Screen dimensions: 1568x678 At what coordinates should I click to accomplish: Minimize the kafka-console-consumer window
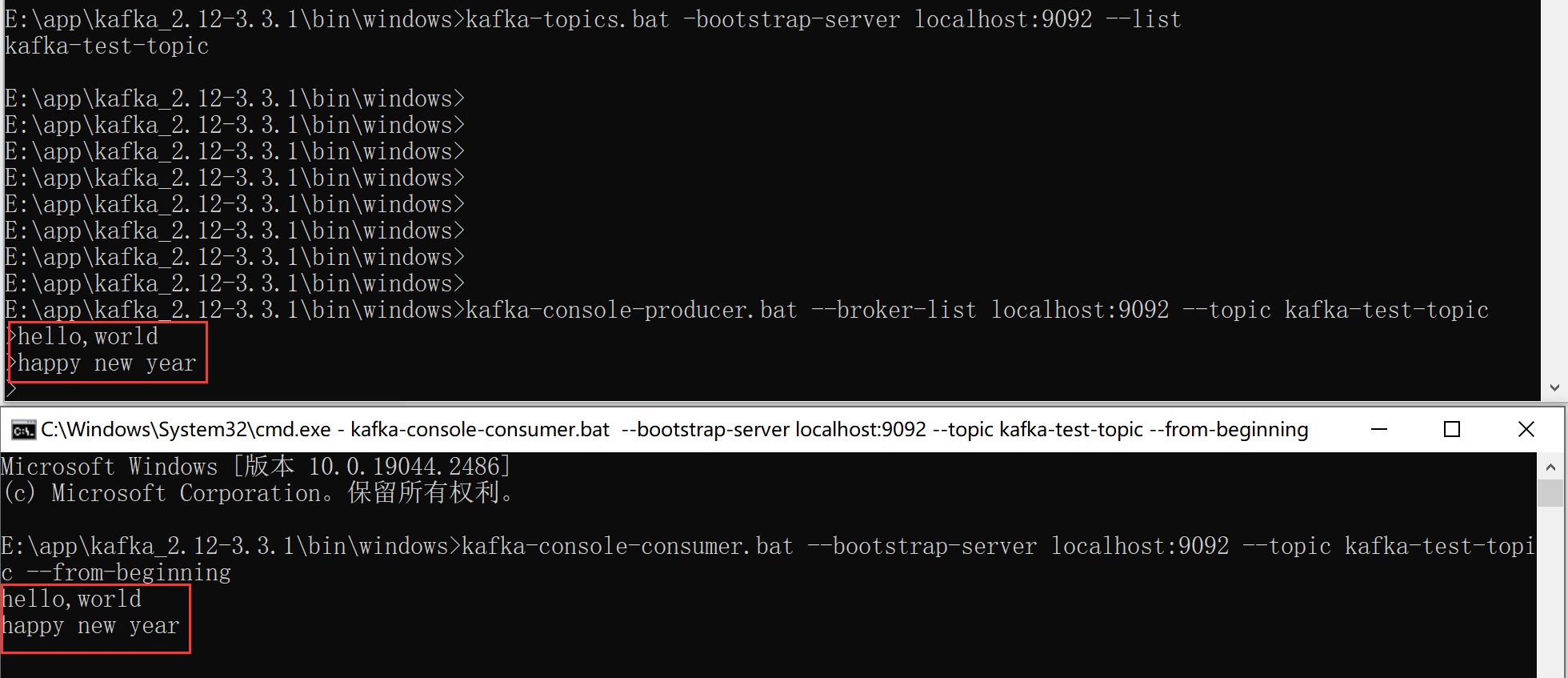point(1378,430)
